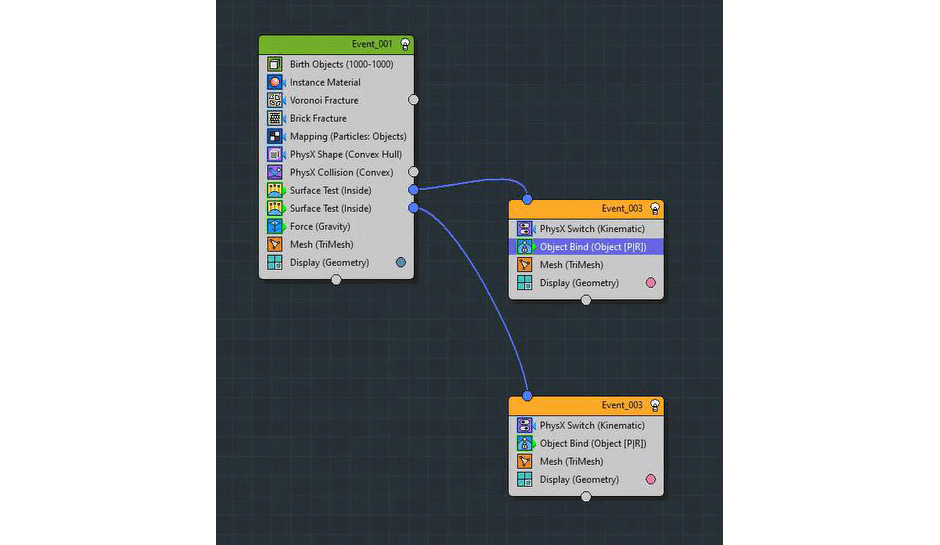Select the Force (Gravity) operator label

321,226
